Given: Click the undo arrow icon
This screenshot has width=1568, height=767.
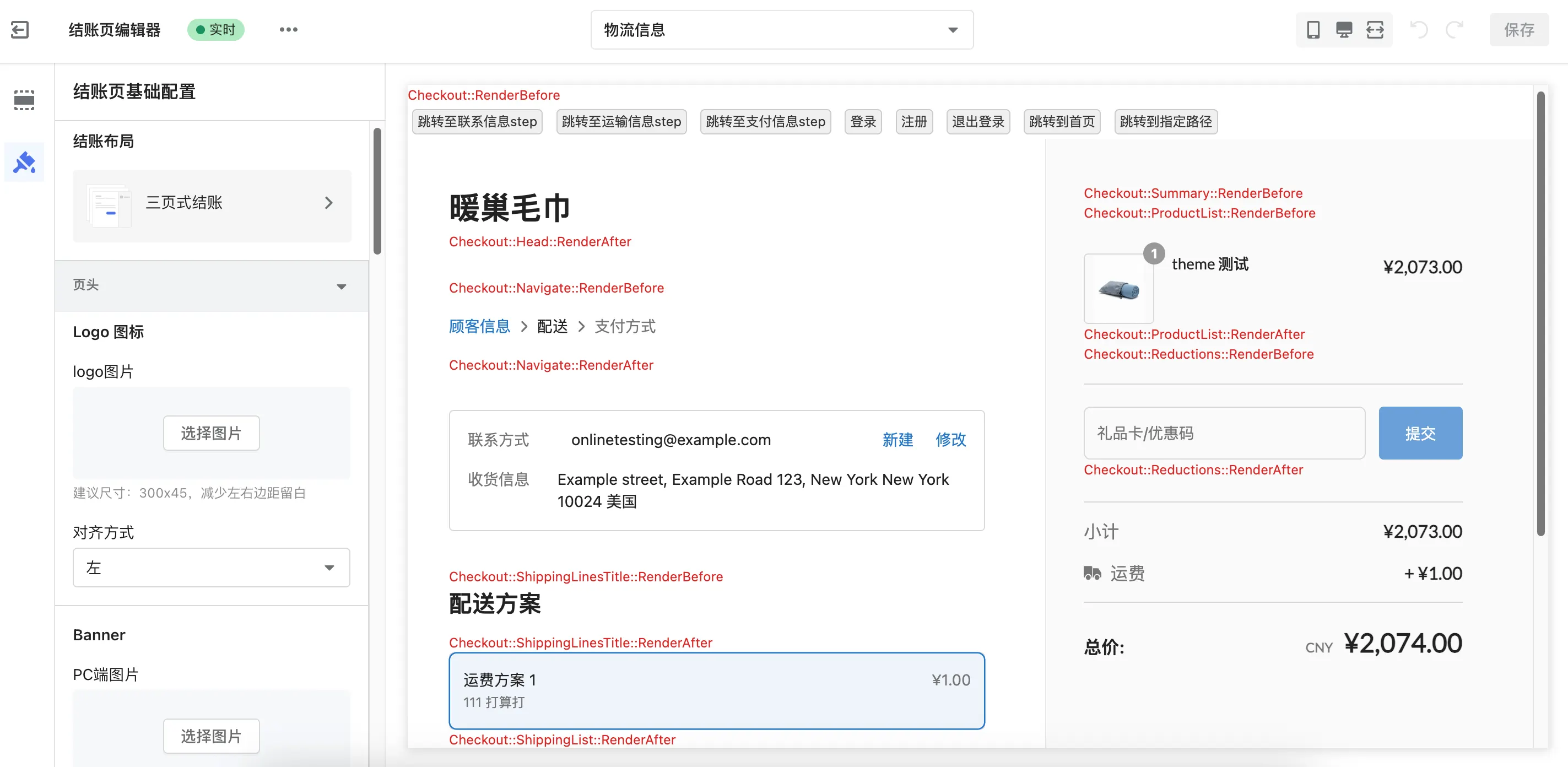Looking at the screenshot, I should coord(1419,29).
